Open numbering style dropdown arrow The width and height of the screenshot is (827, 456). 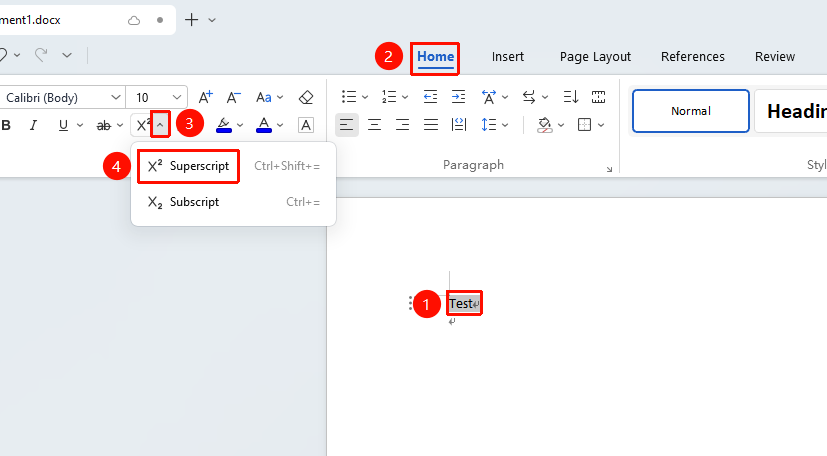tap(405, 98)
